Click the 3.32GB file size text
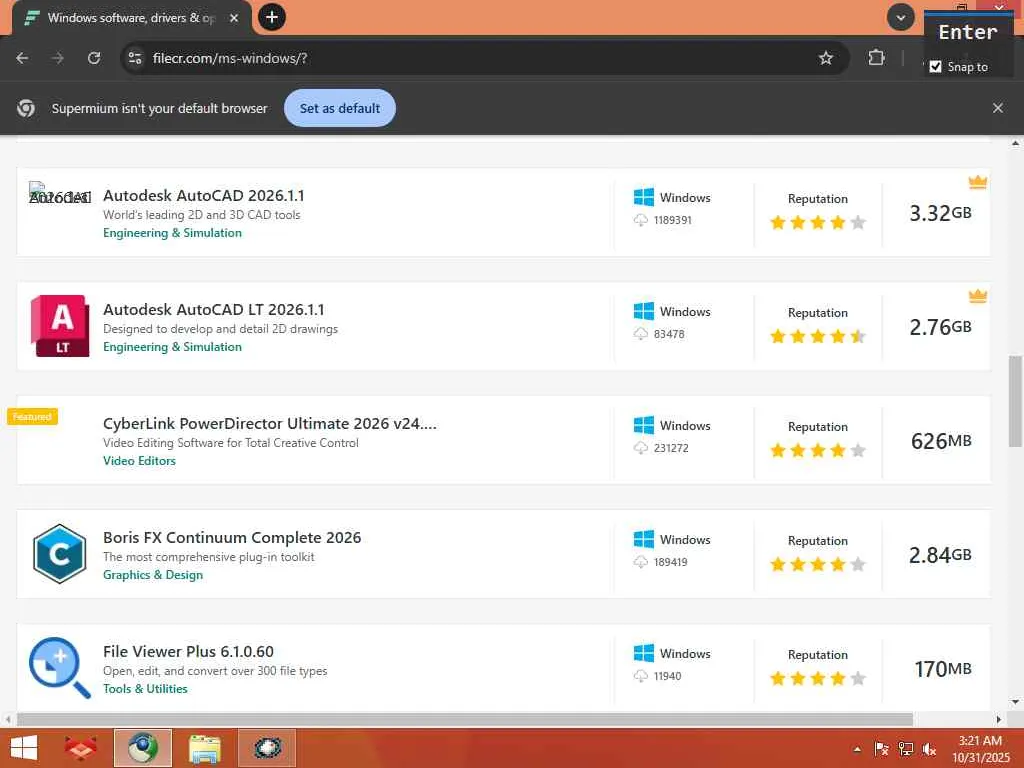Viewport: 1024px width, 768px height. tap(940, 213)
